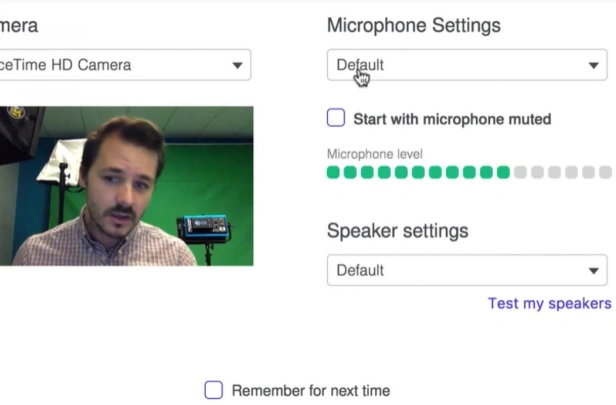
Task: Click the Microphone level label text
Action: pos(375,154)
